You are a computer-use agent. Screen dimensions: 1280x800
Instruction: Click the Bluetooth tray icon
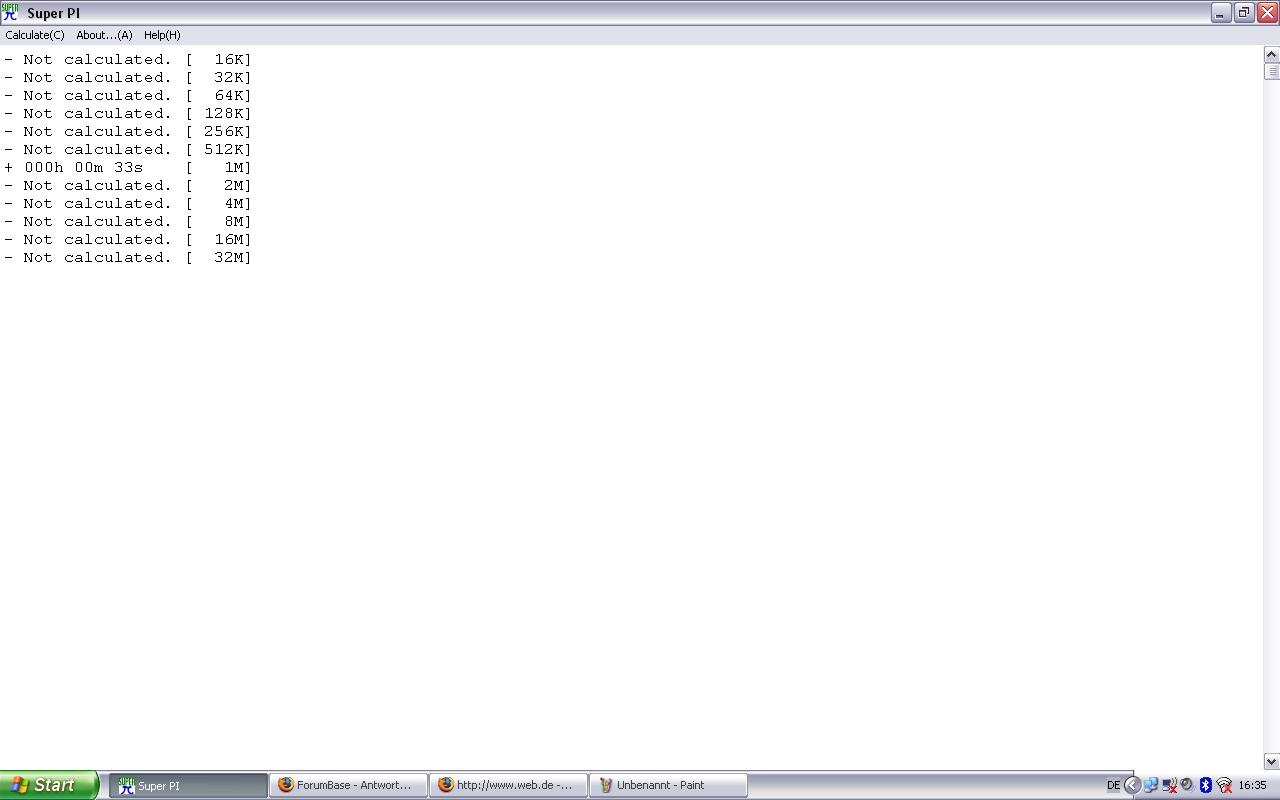1206,785
